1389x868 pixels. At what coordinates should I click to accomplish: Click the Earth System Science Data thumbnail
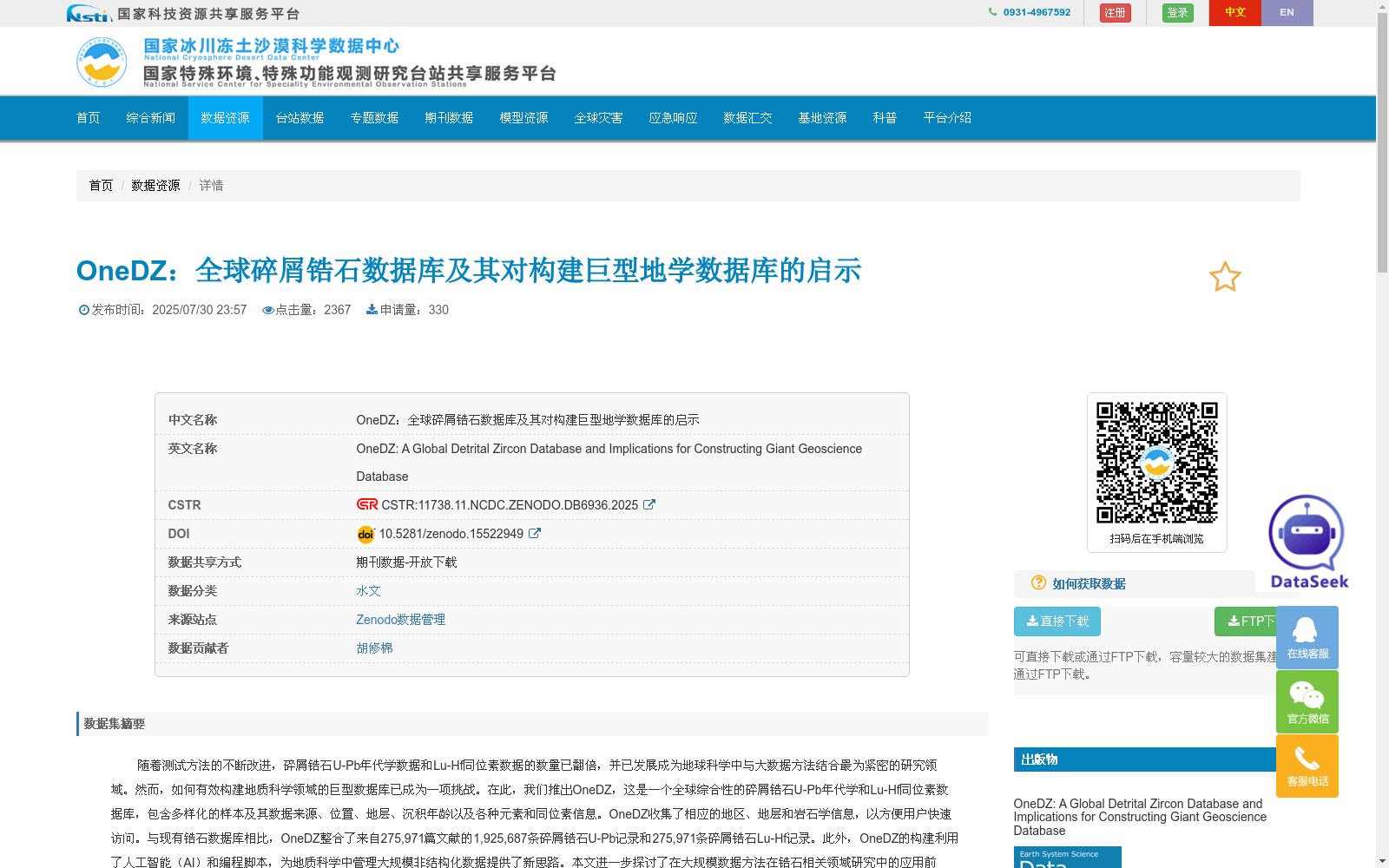tap(1068, 858)
